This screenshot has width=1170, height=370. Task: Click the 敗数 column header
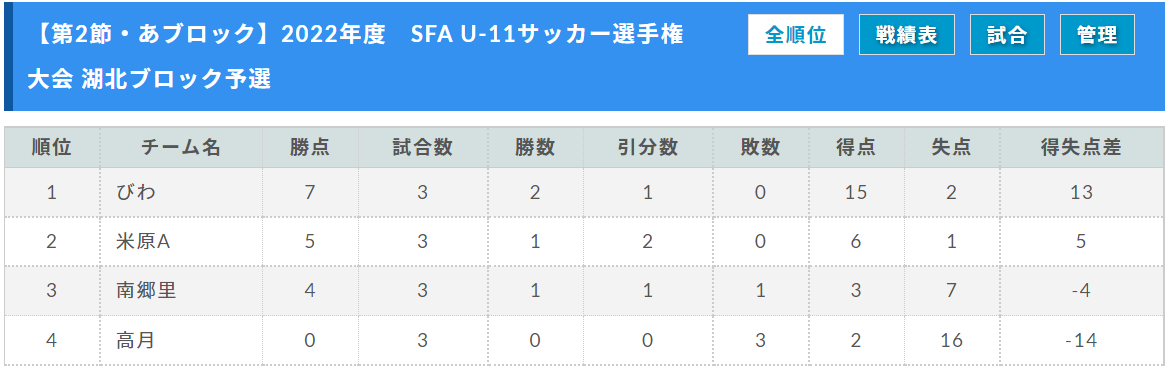coord(760,148)
